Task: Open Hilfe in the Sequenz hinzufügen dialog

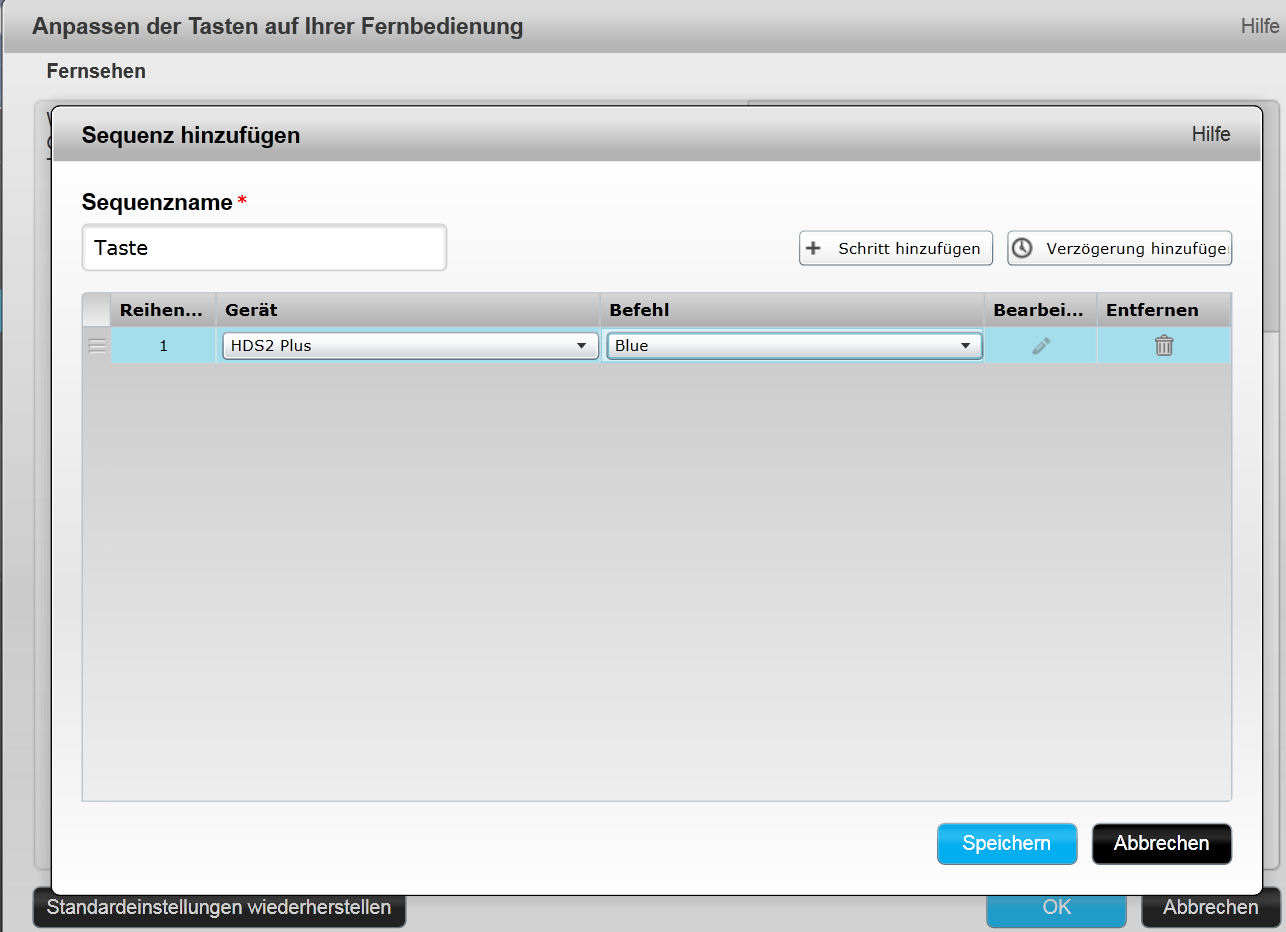Action: tap(1210, 134)
